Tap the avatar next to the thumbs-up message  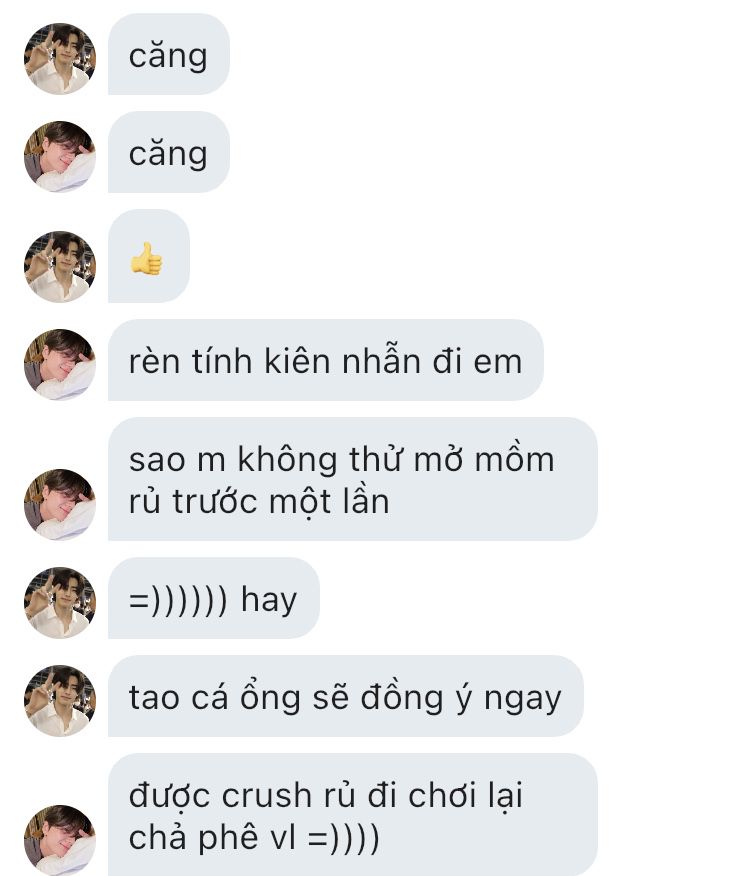click(60, 266)
